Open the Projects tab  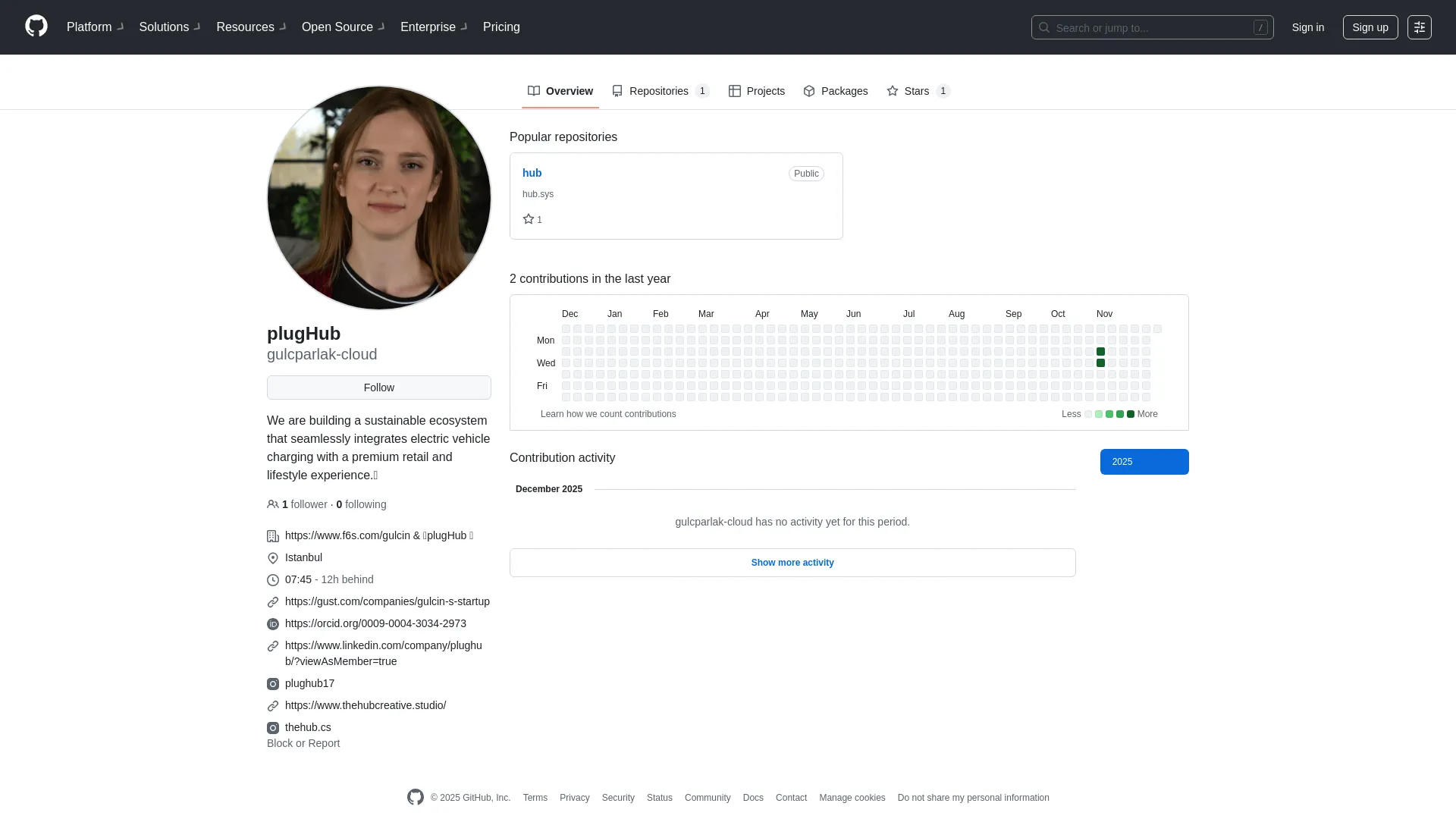[757, 91]
